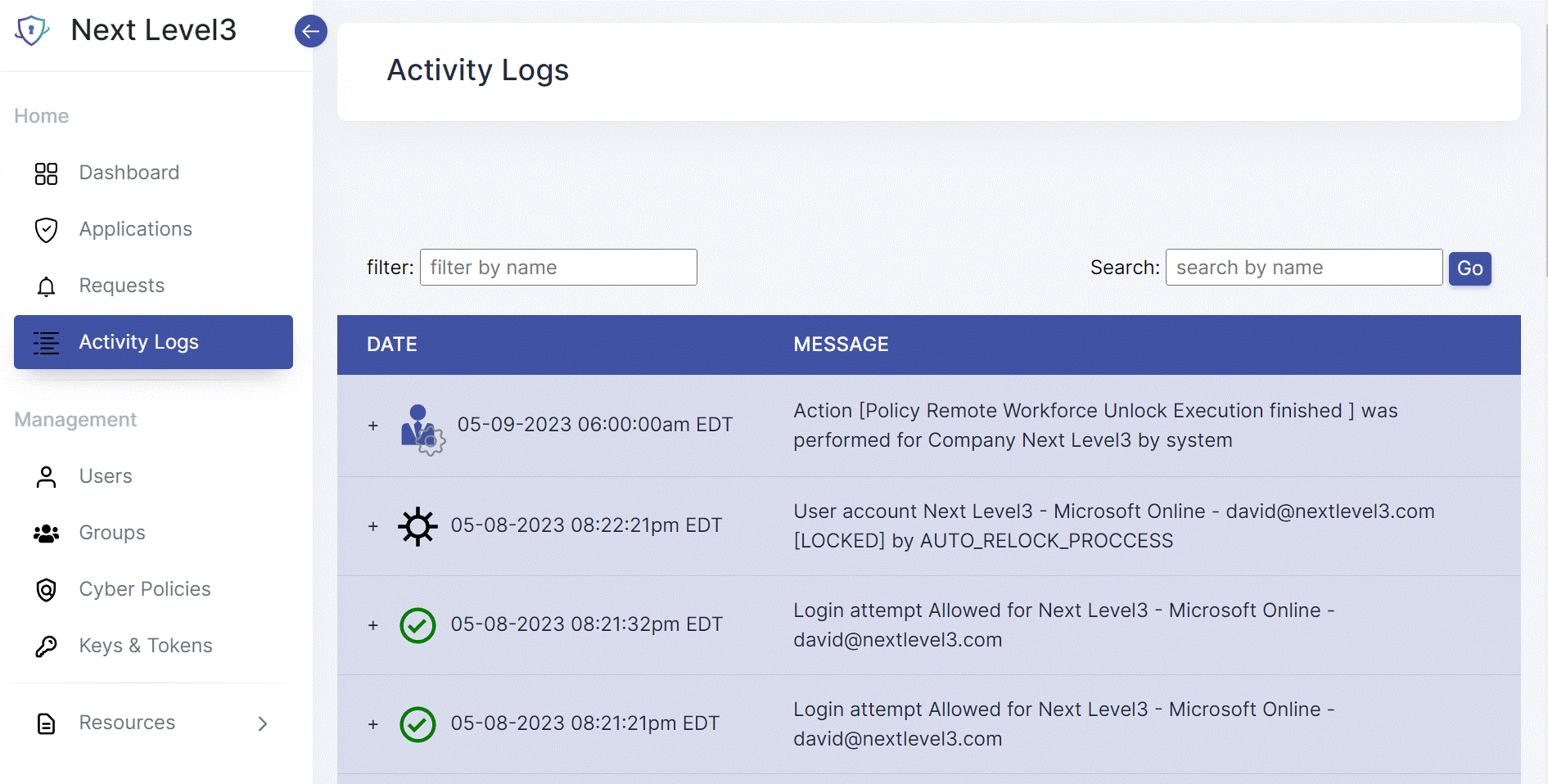Viewport: 1548px width, 784px height.
Task: Click the Next Level3 brand title
Action: click(154, 30)
